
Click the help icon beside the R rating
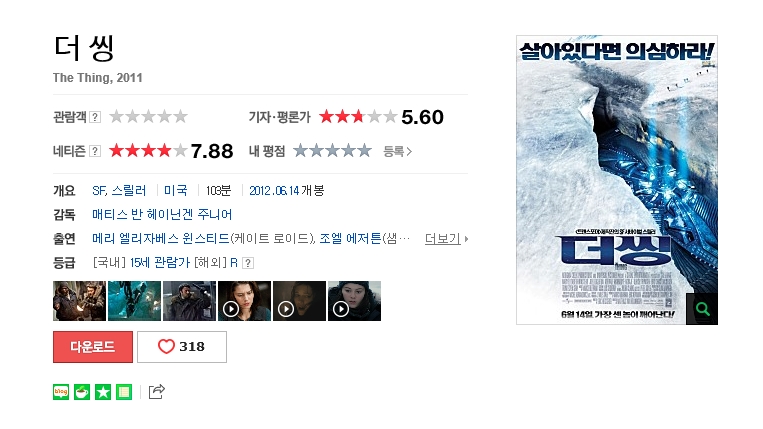pyautogui.click(x=248, y=263)
